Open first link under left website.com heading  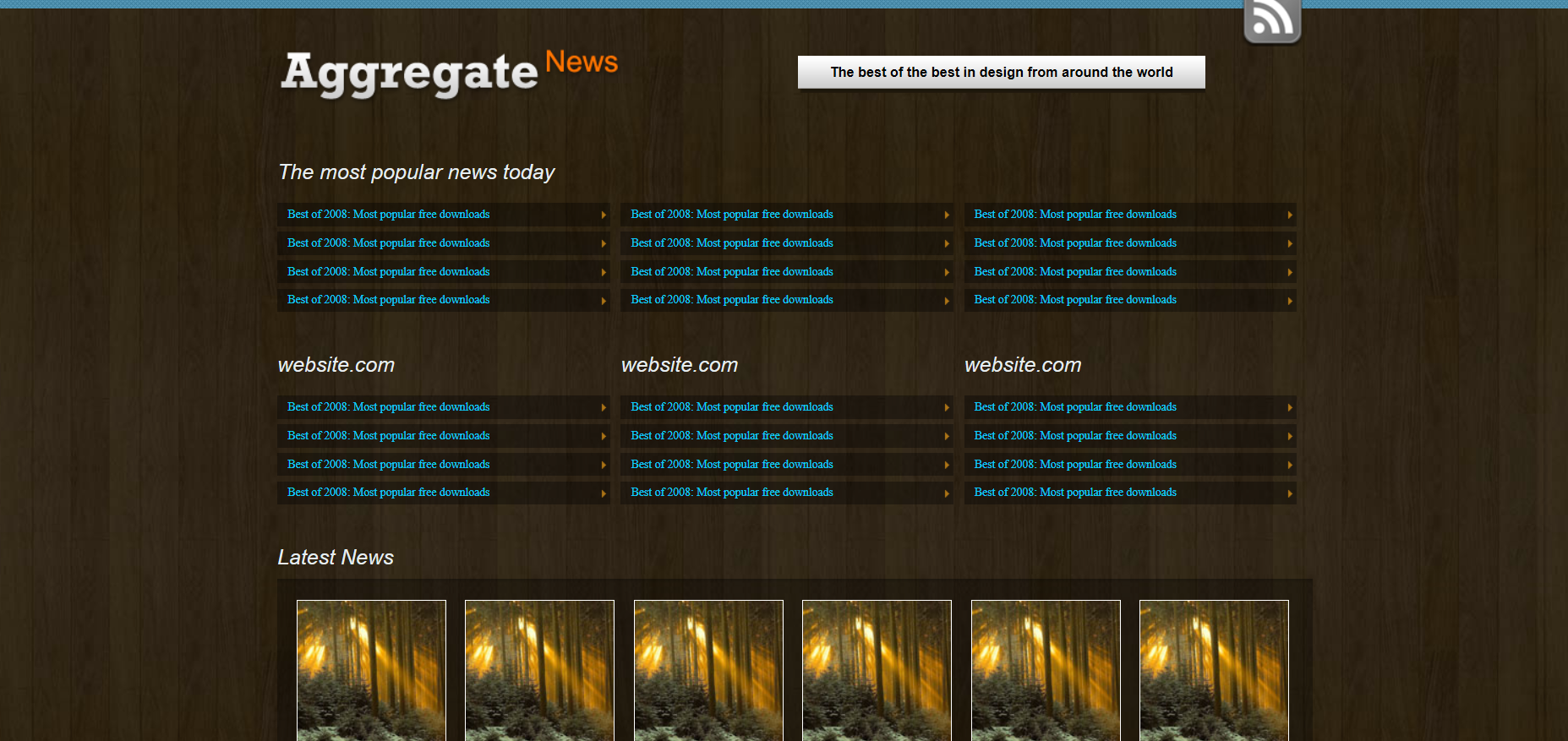tap(388, 407)
